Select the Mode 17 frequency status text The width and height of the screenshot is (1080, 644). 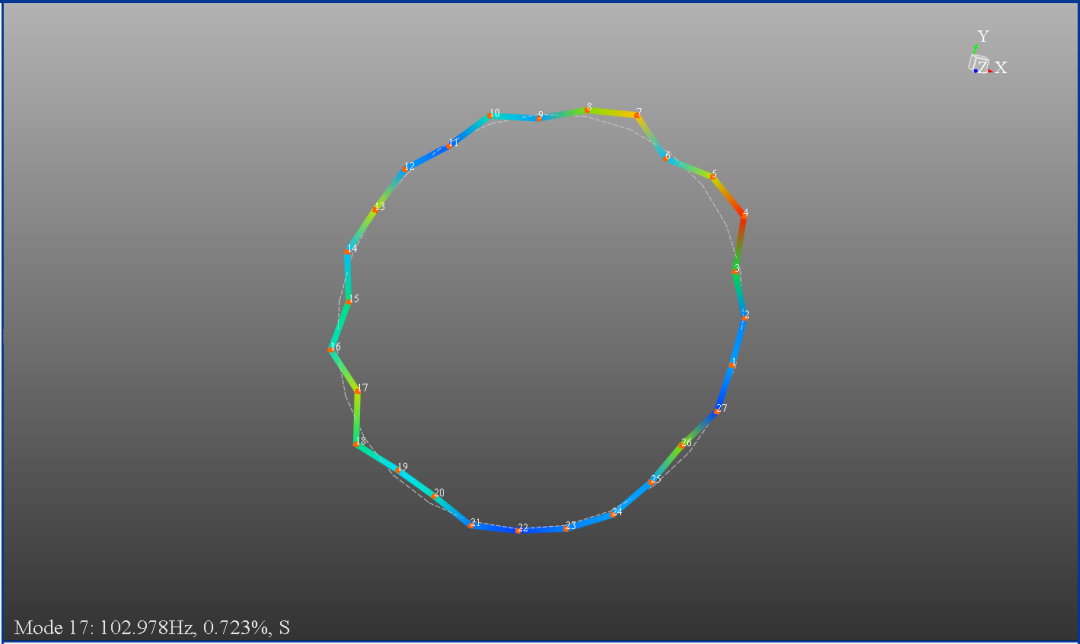(152, 627)
